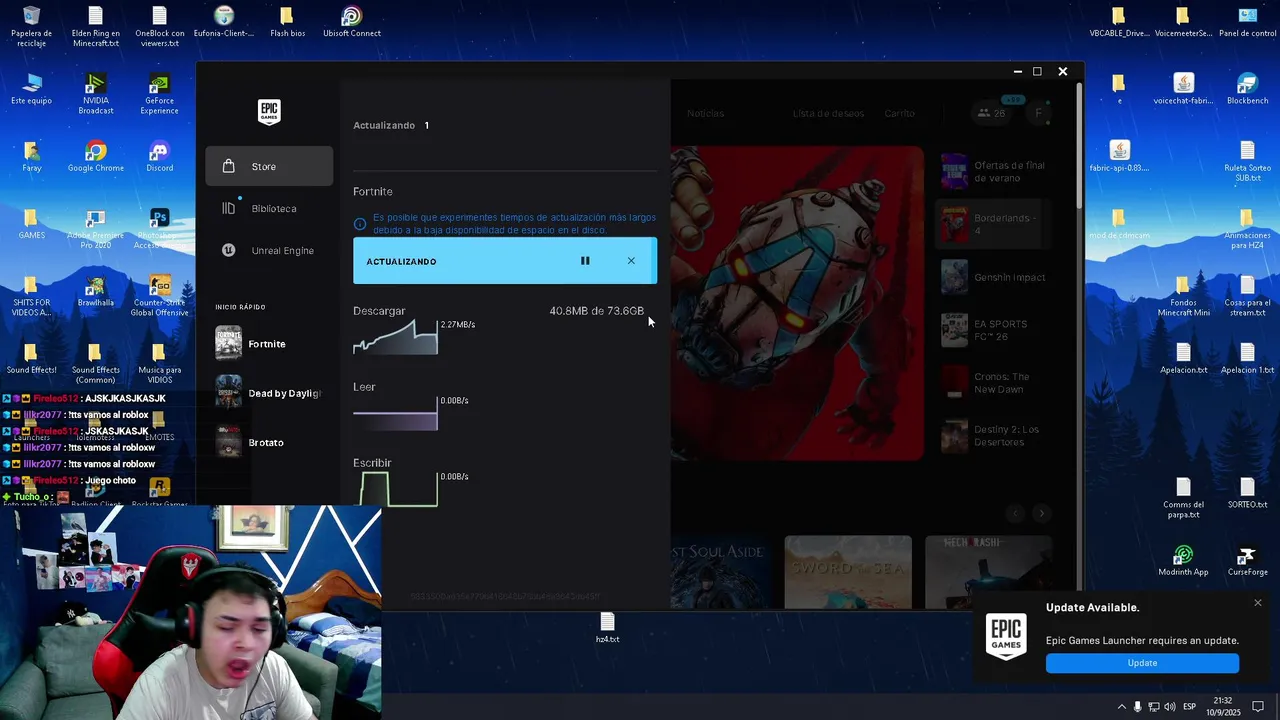Click the Epic Games logo in the update notification
This screenshot has width=1280, height=720.
1006,636
